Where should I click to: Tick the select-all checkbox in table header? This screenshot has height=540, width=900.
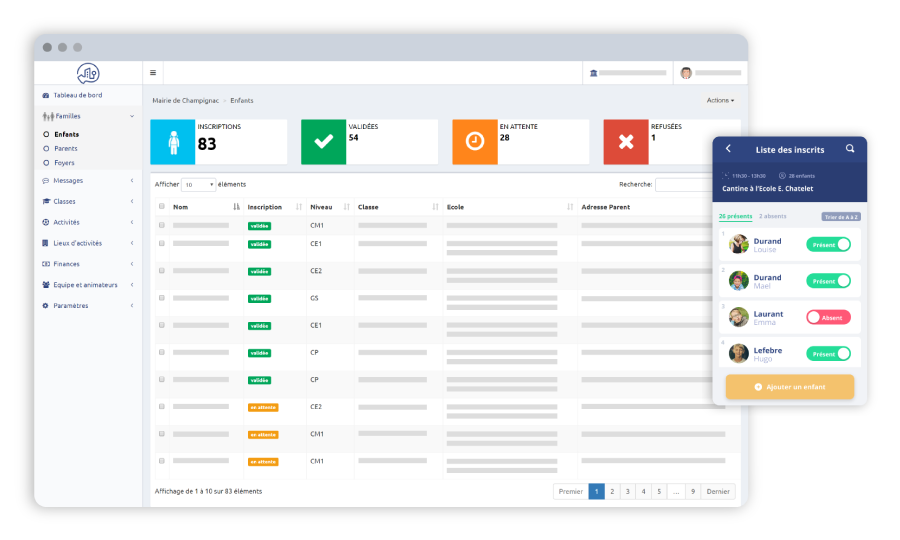pyautogui.click(x=162, y=207)
